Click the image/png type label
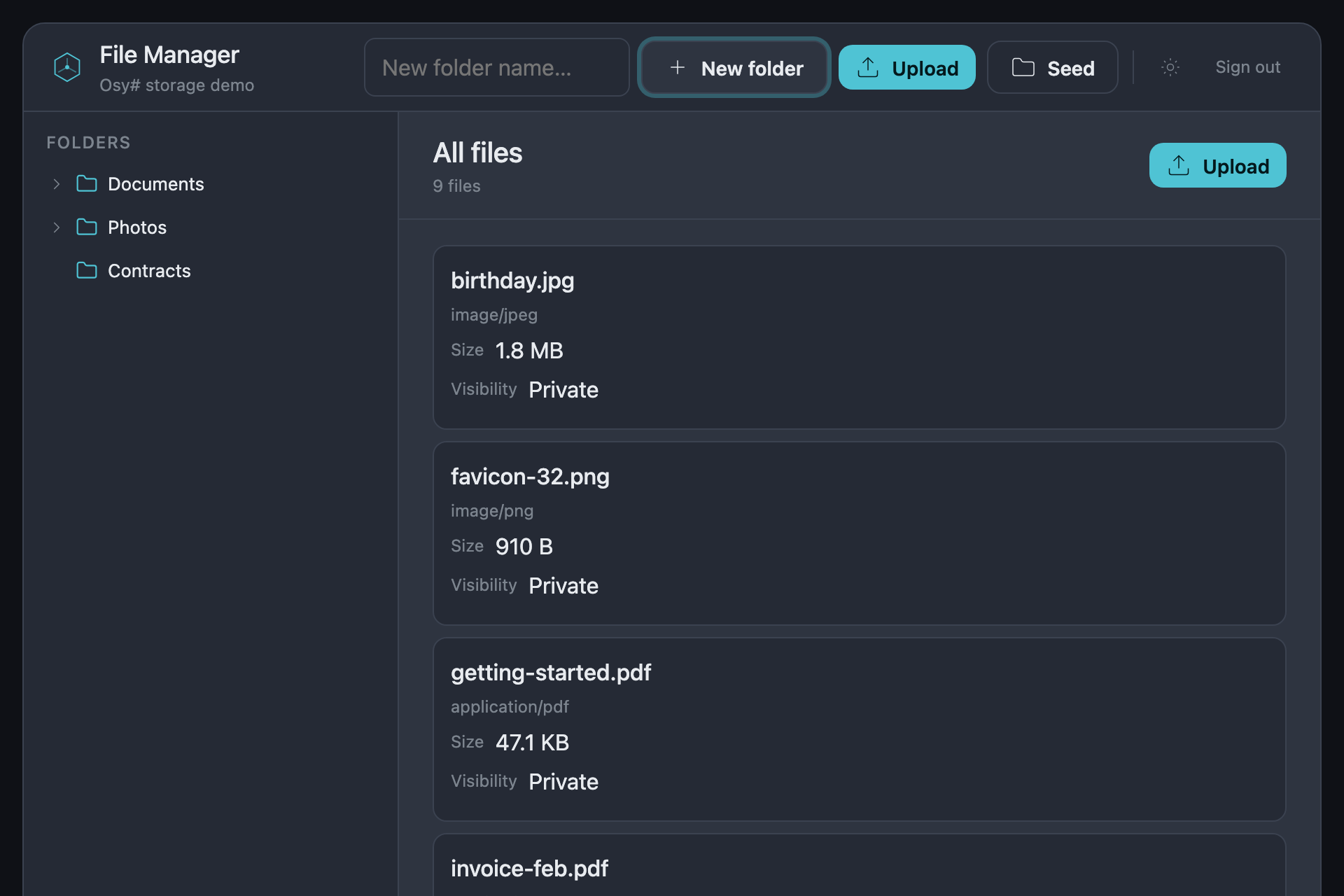This screenshot has height=896, width=1344. click(492, 511)
